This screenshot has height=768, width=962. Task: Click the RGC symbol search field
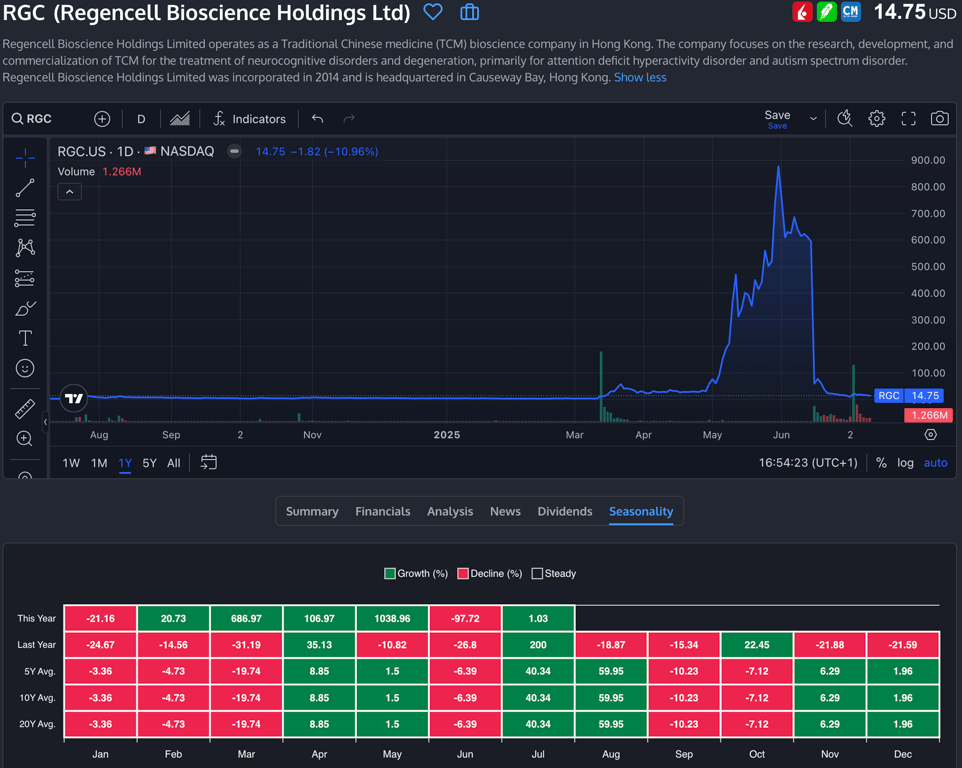click(x=40, y=119)
